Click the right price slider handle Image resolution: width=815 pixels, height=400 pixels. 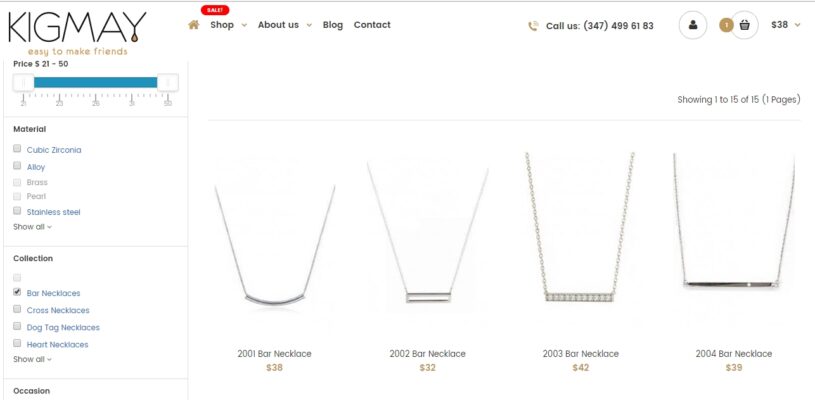coord(168,83)
